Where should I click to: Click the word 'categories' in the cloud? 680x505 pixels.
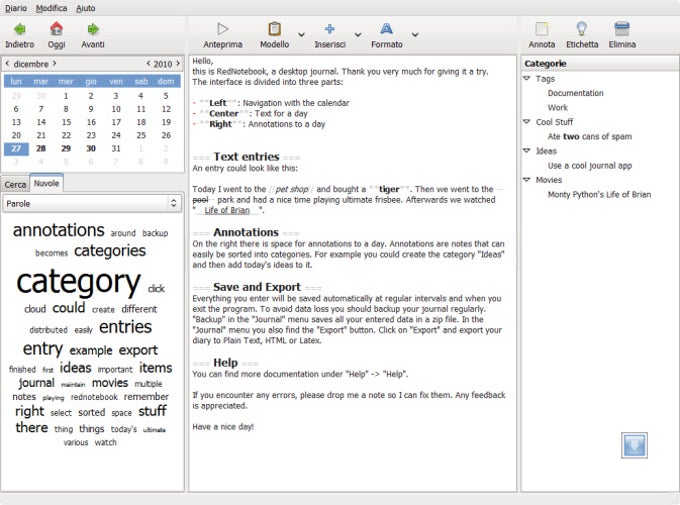(110, 251)
